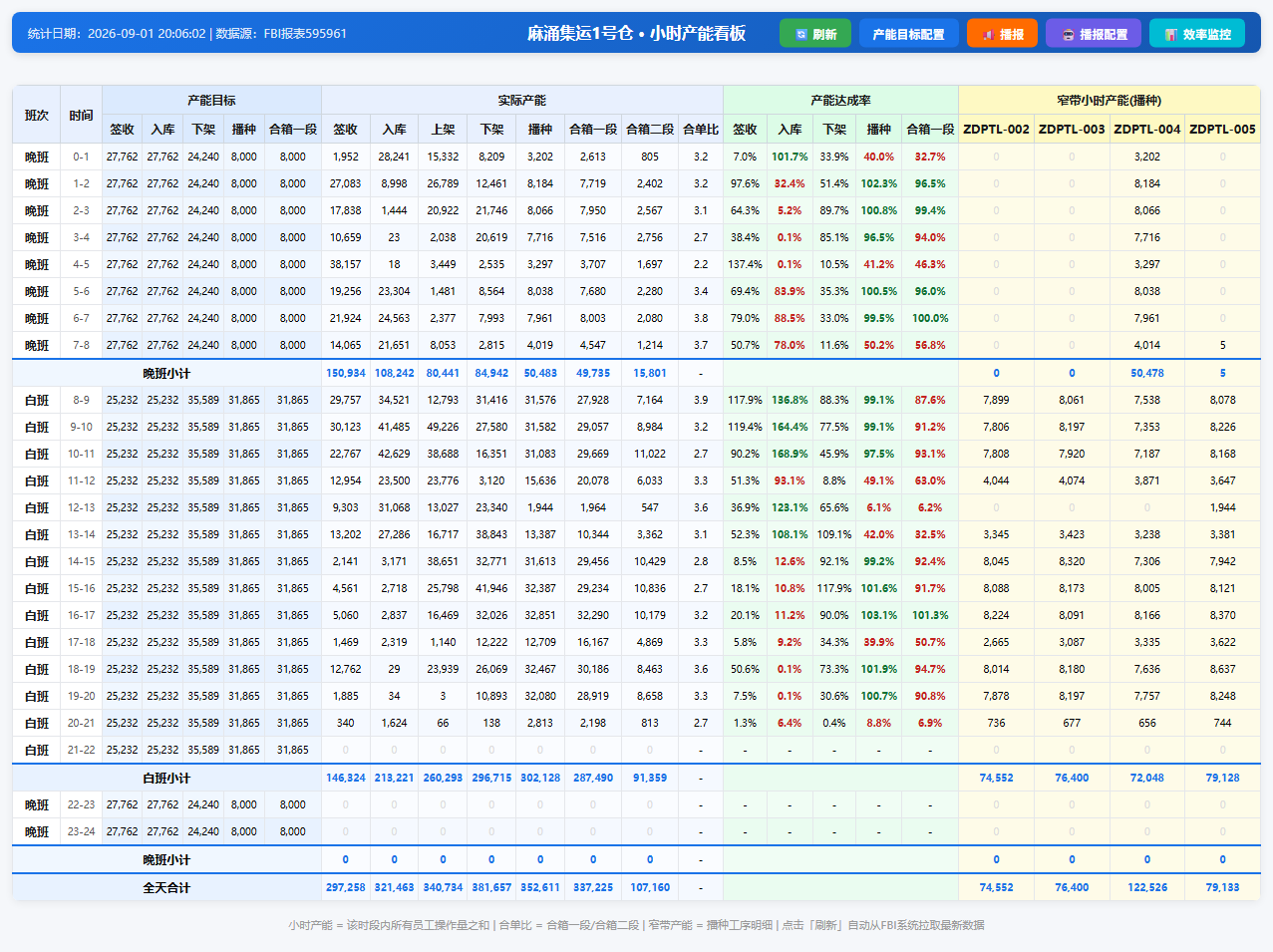Screen dimensions: 1273x952
Task: Click the 播报配置 button label
Action: [x=1104, y=34]
